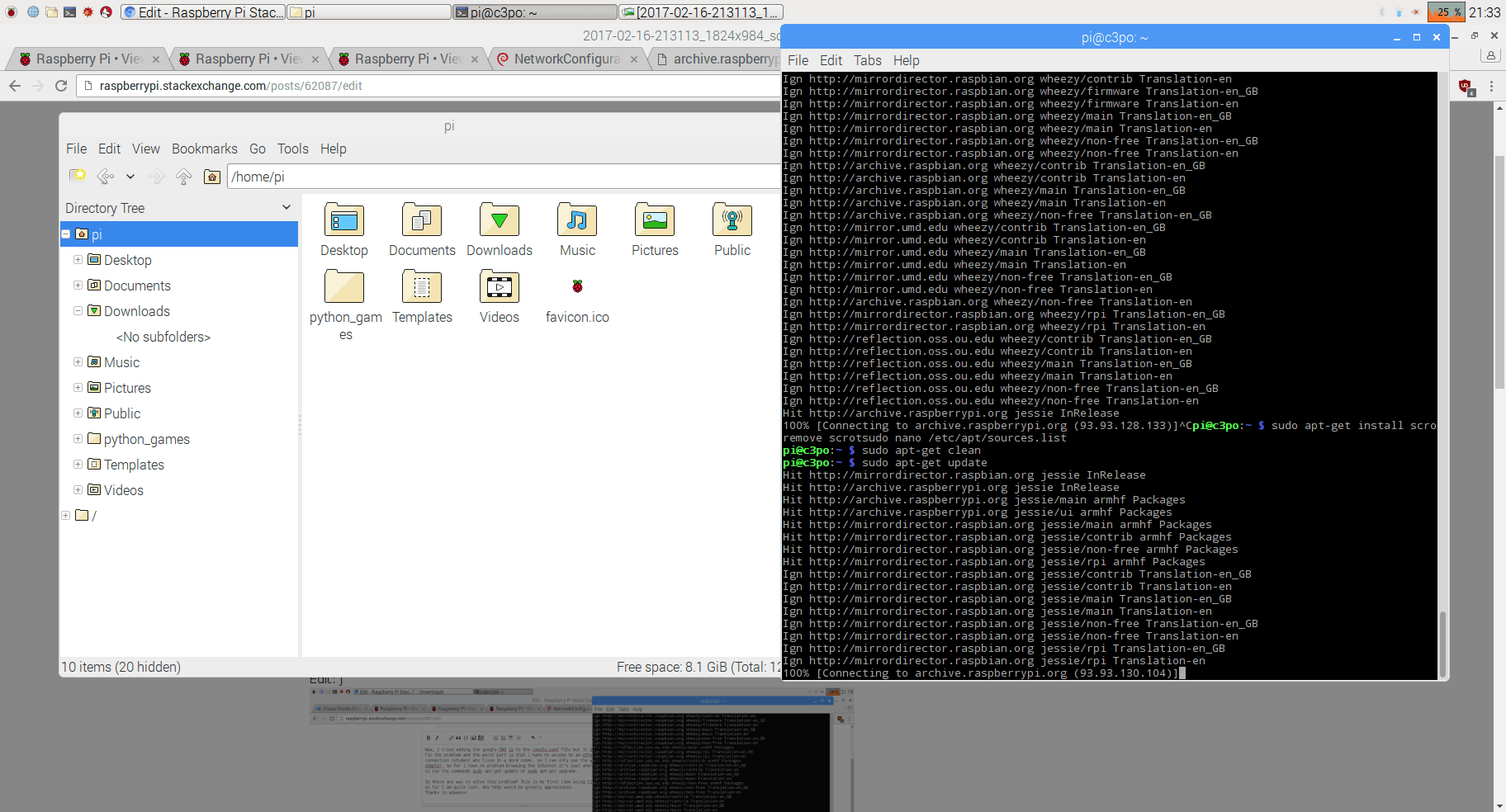Image resolution: width=1506 pixels, height=812 pixels.
Task: Open the CPU usage monitor showing 25 %
Action: [x=1447, y=12]
